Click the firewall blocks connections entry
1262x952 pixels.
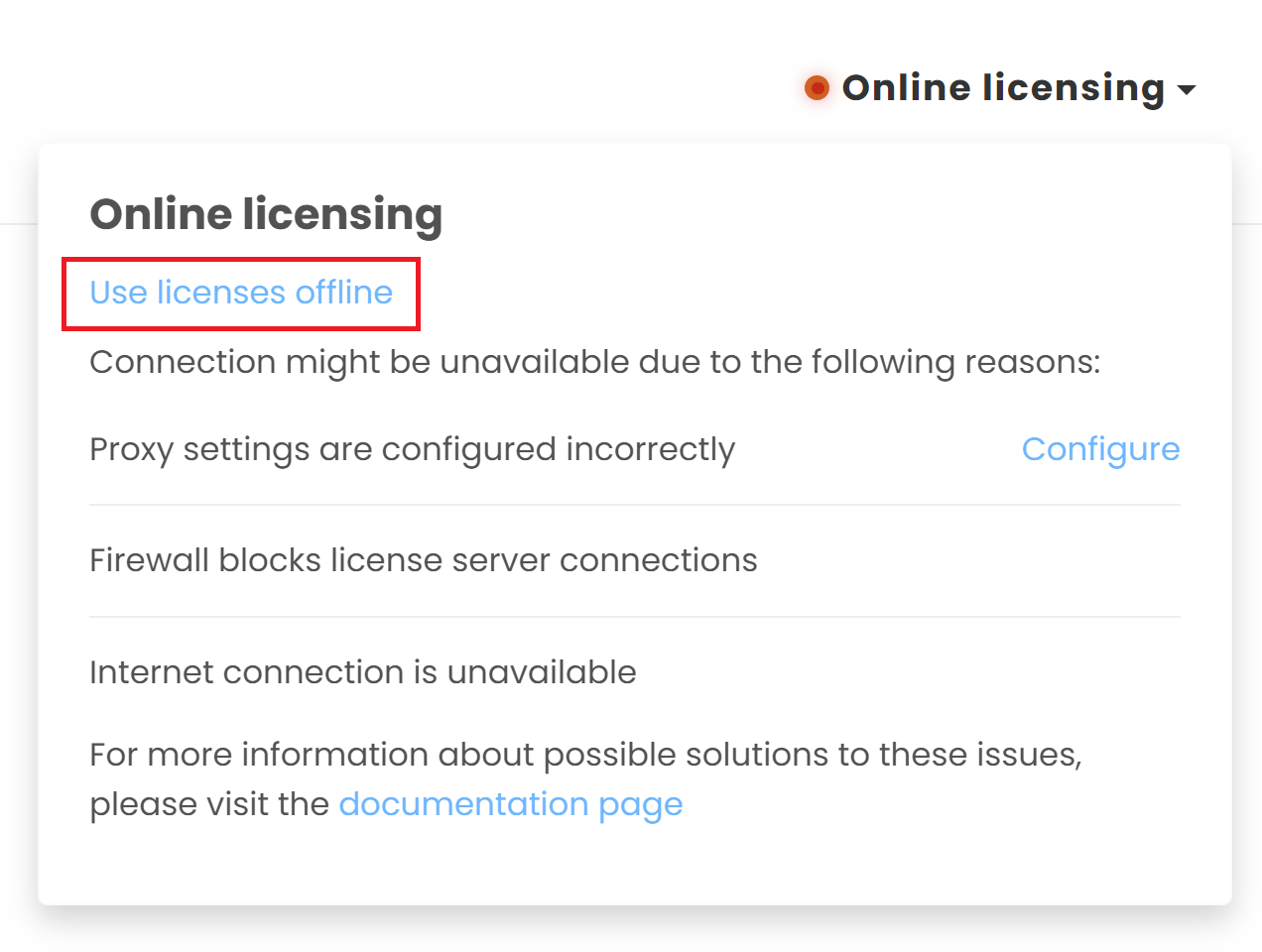pos(423,560)
